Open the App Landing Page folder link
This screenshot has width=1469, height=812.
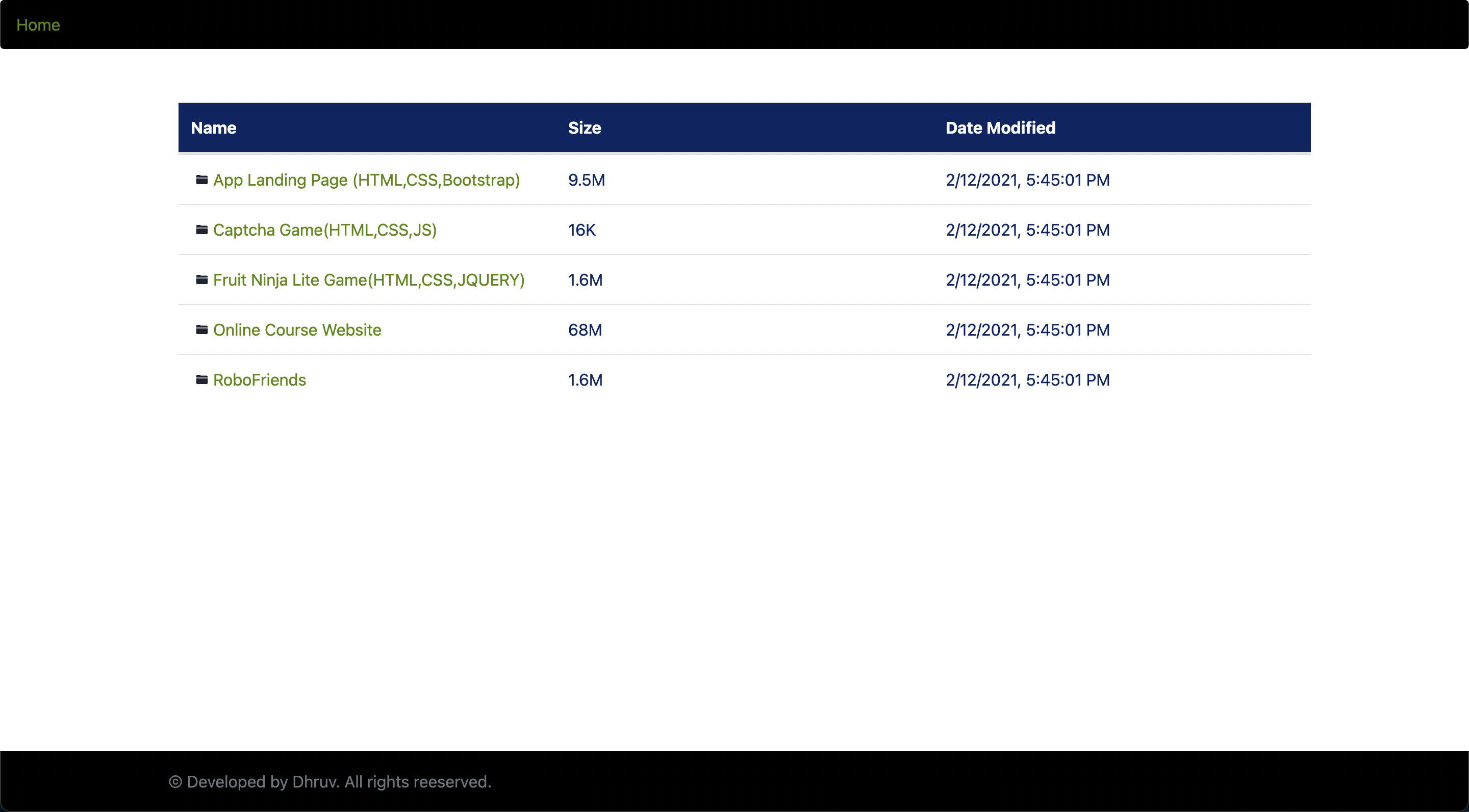coord(366,180)
